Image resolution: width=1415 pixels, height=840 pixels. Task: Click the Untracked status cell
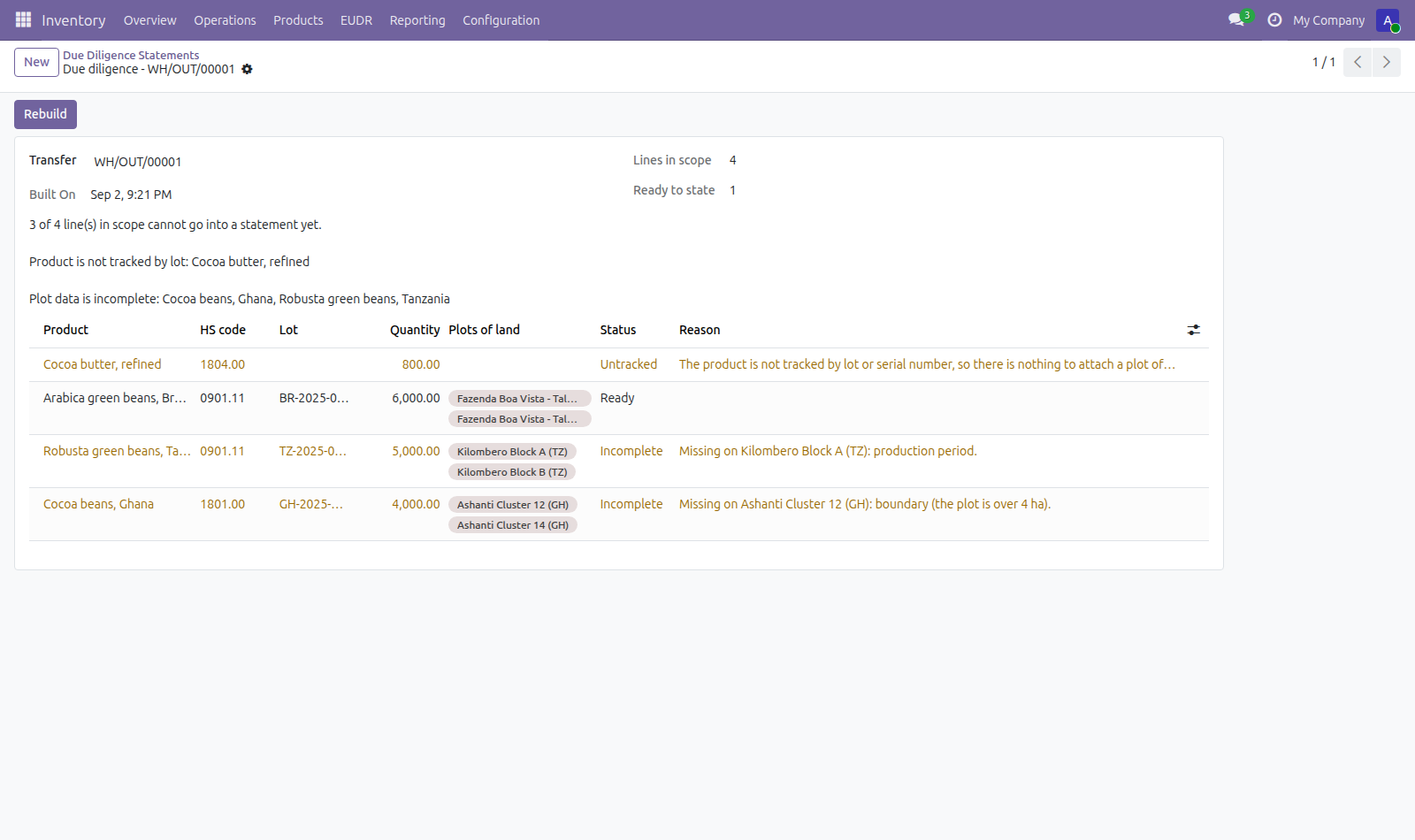[629, 364]
